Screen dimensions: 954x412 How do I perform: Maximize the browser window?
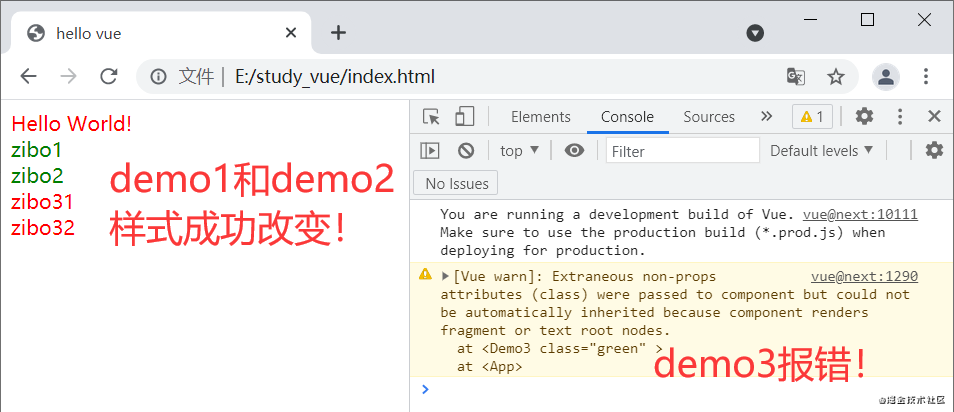coord(867,20)
